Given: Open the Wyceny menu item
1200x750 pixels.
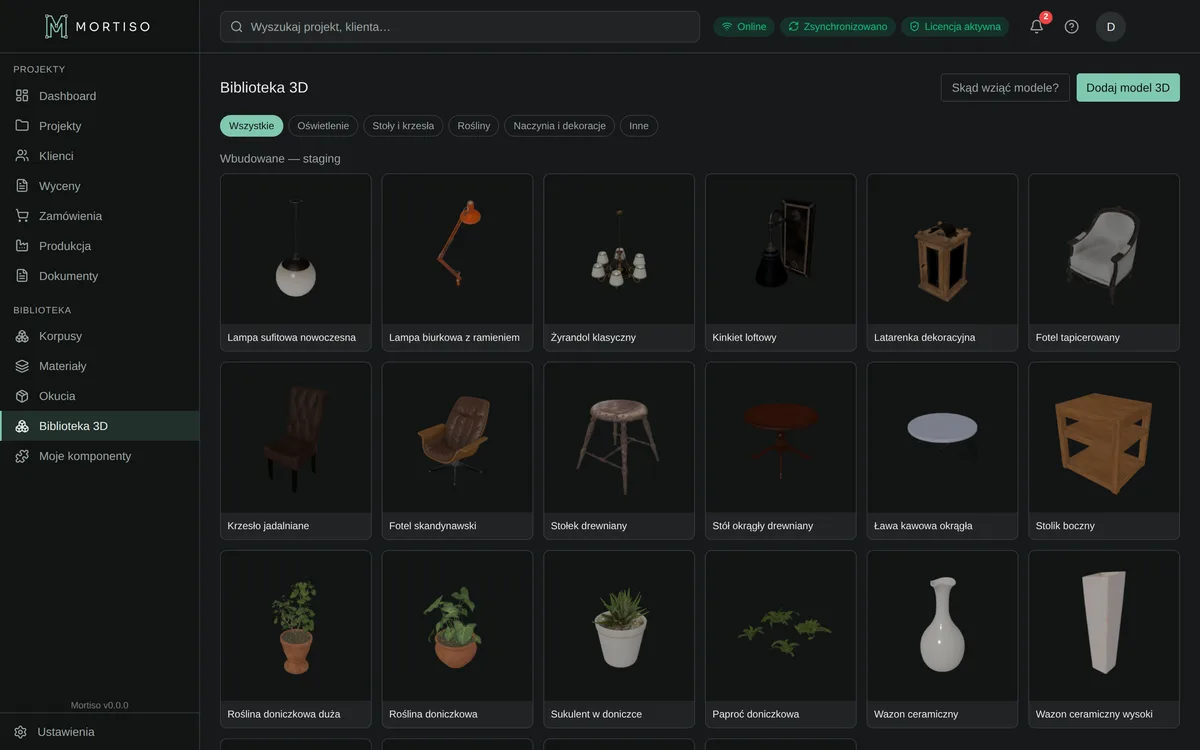Looking at the screenshot, I should point(100,186).
